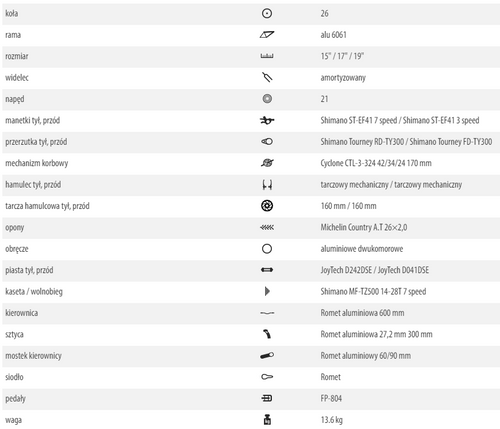500x429 pixels.
Task: Select the weight icon next to waga
Action: (x=267, y=420)
